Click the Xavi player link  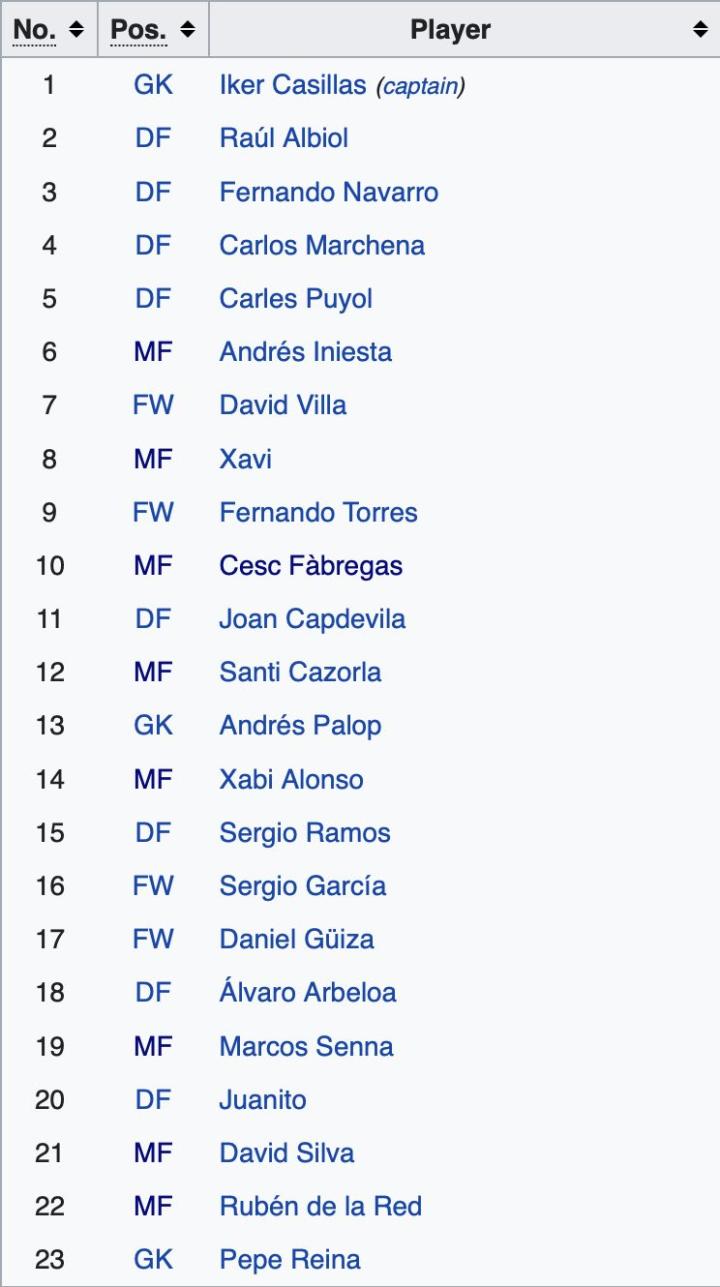[245, 459]
